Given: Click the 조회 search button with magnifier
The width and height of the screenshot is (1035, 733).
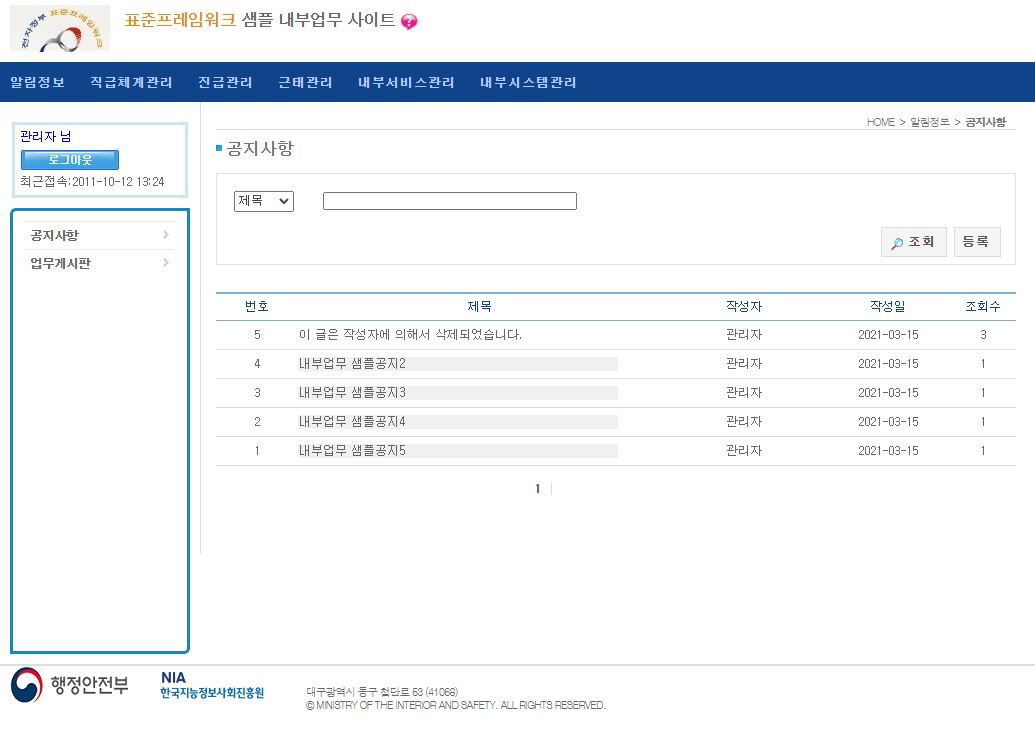Looking at the screenshot, I should click(x=913, y=242).
